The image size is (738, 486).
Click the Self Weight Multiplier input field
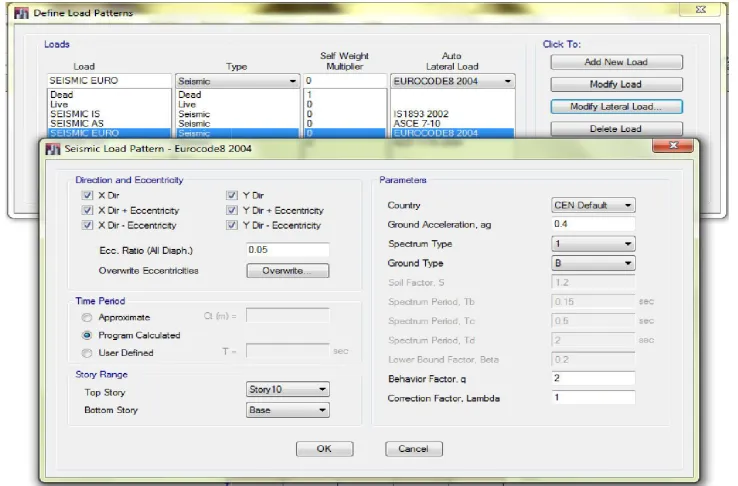345,80
